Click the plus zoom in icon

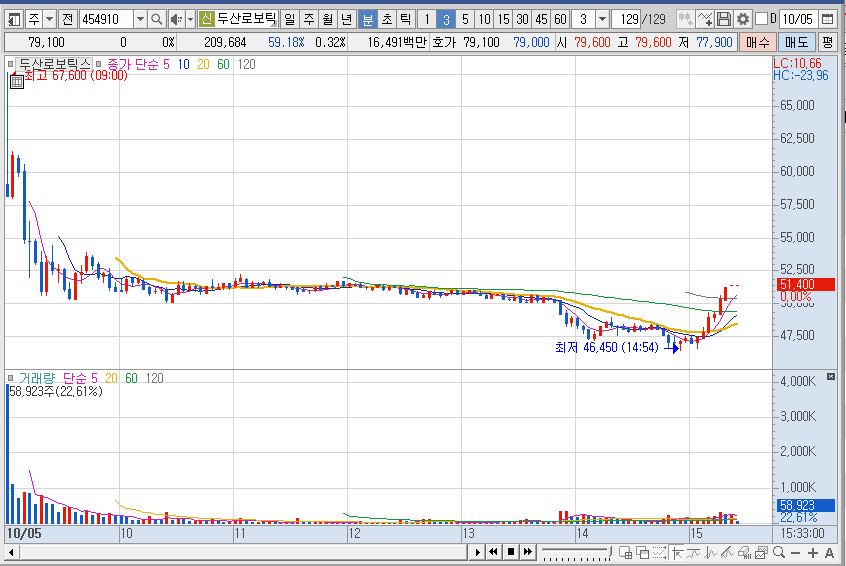[813, 553]
